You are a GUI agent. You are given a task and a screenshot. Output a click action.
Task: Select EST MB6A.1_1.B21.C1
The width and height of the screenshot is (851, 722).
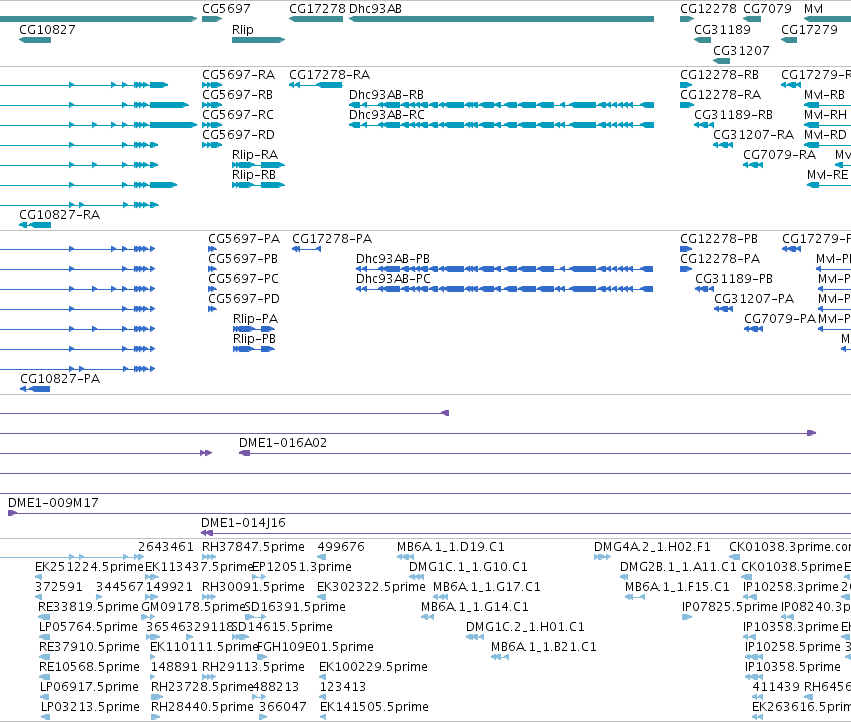click(500, 657)
